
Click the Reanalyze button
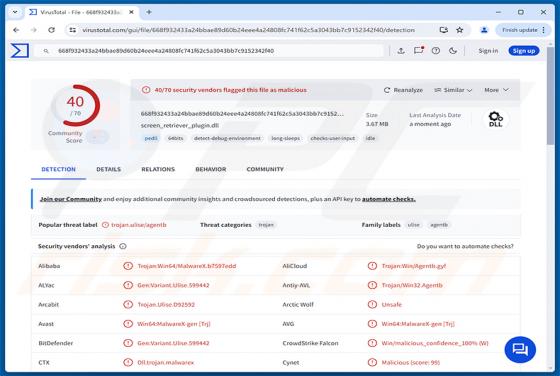click(403, 90)
